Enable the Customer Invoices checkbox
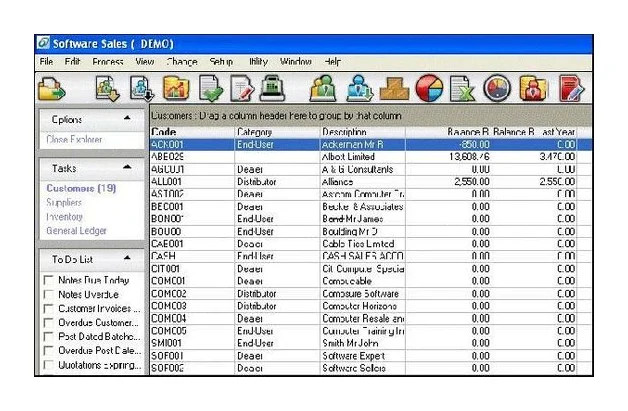628x411 pixels. coord(48,309)
